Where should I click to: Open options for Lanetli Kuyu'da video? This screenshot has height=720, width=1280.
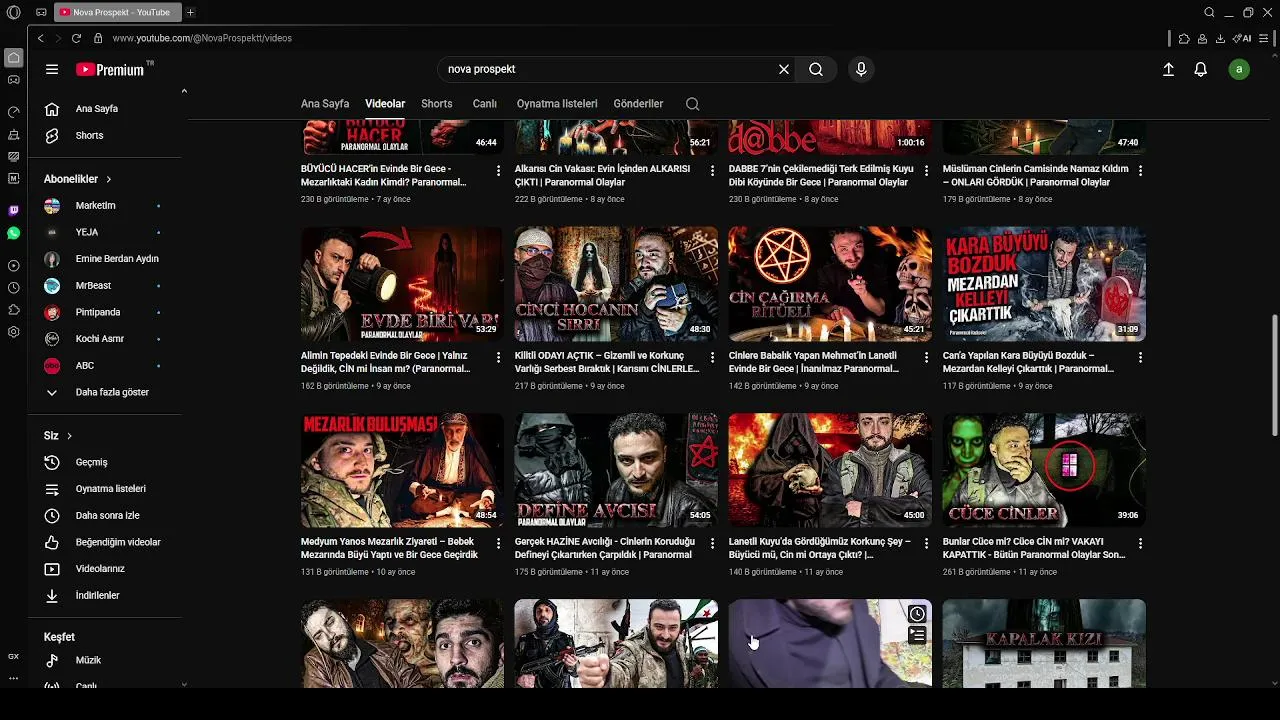pyautogui.click(x=926, y=544)
